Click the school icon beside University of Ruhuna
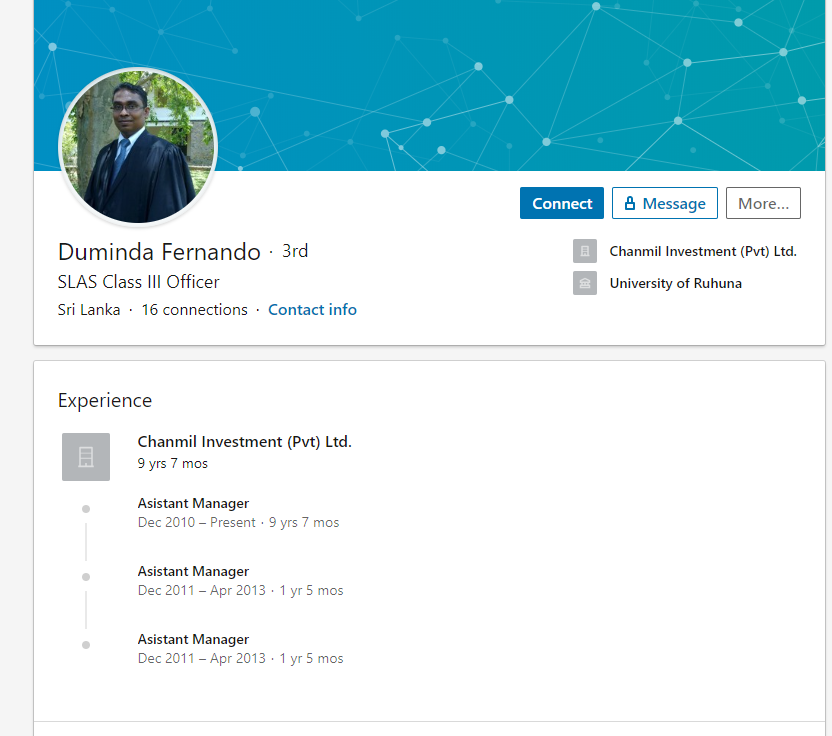Viewport: 832px width, 736px height. [585, 283]
